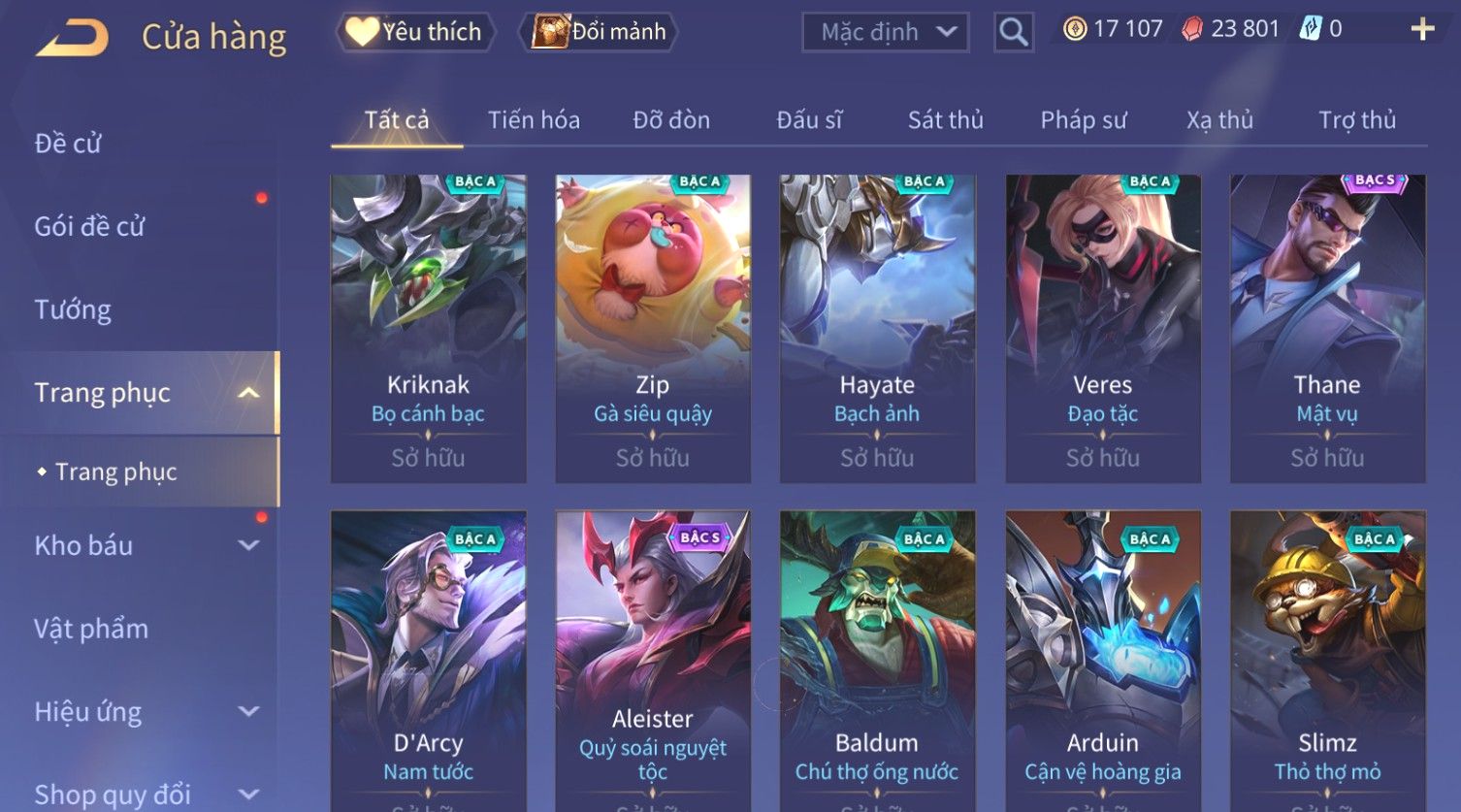Click the blue voucher currency icon

[1310, 29]
